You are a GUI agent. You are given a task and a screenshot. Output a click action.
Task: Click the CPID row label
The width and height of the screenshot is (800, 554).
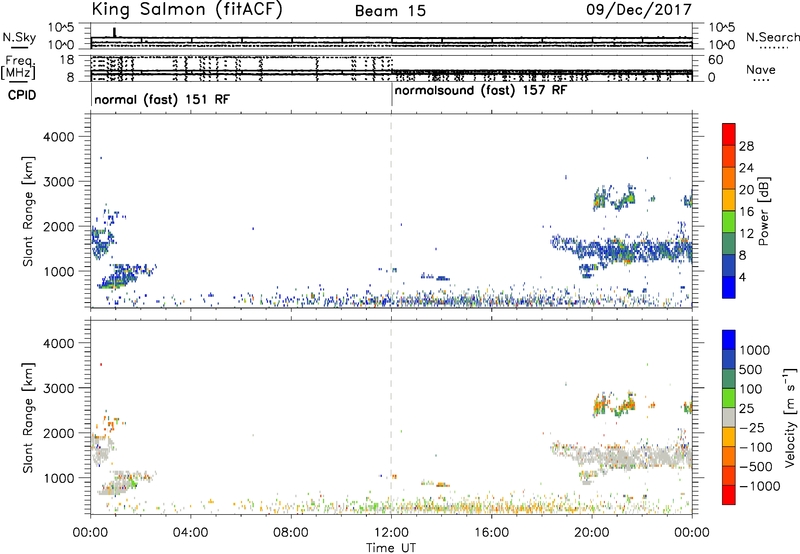click(x=22, y=95)
